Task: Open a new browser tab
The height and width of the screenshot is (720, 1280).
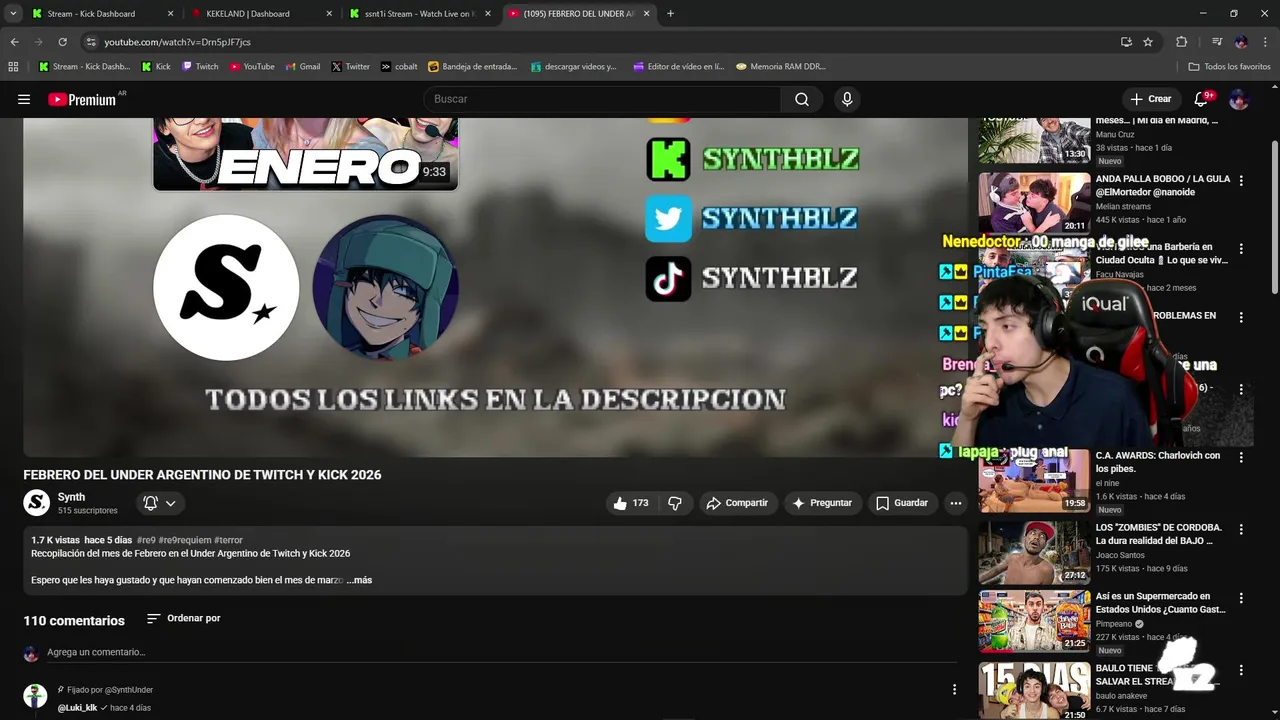Action: (x=670, y=14)
